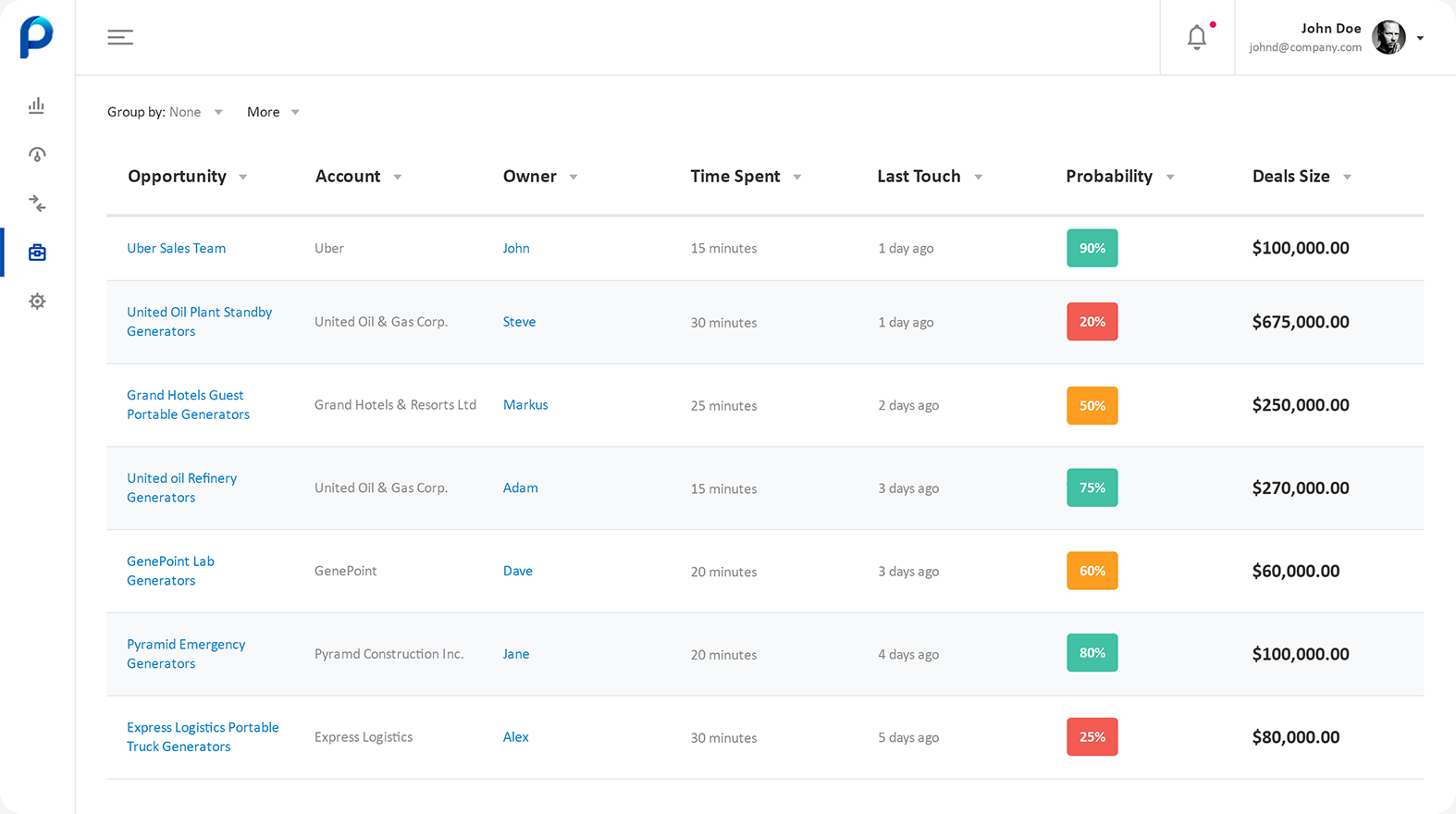This screenshot has width=1456, height=814.
Task: Open the Uber Sales Team opportunity
Action: (x=176, y=248)
